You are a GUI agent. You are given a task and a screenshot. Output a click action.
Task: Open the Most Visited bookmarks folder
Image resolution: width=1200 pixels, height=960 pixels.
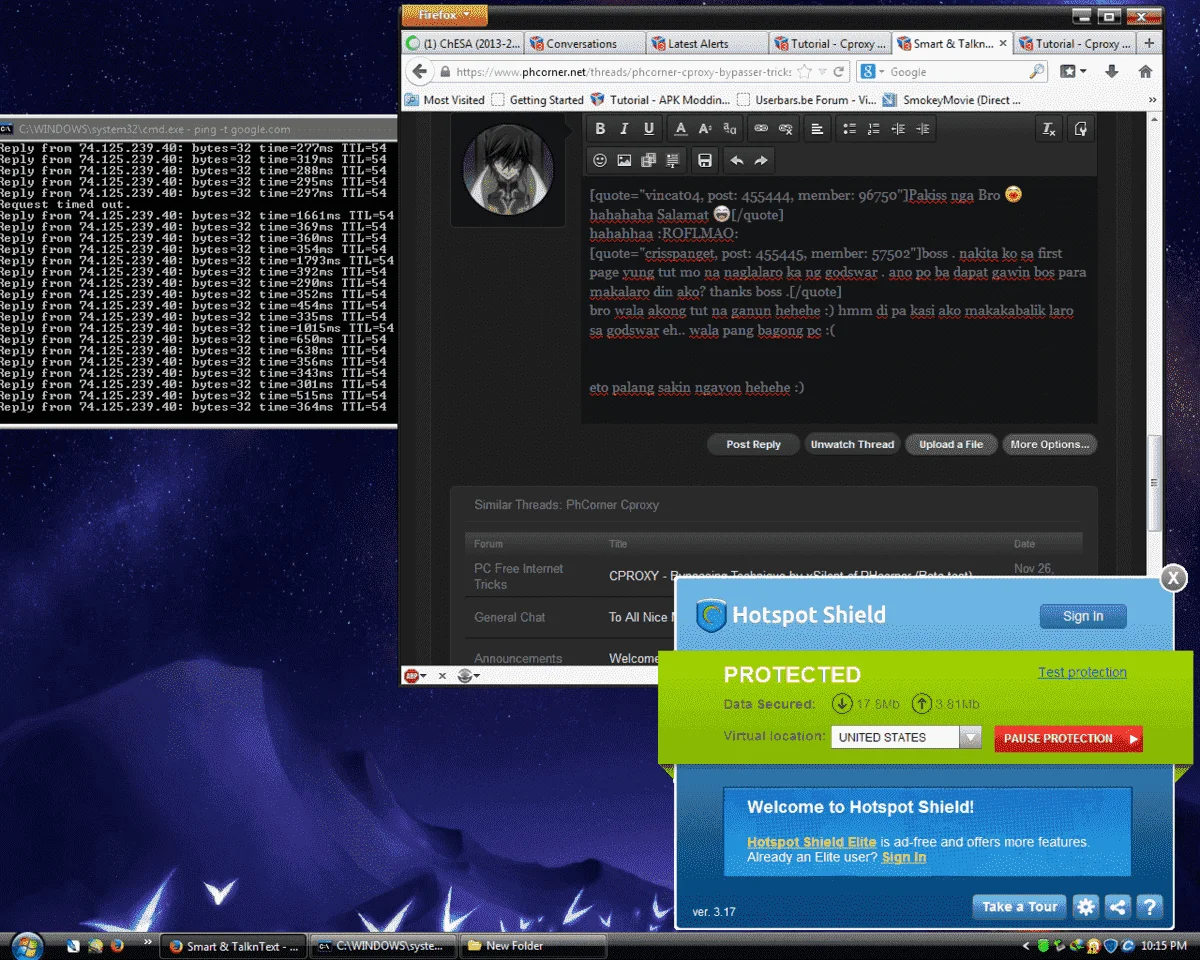pos(445,100)
